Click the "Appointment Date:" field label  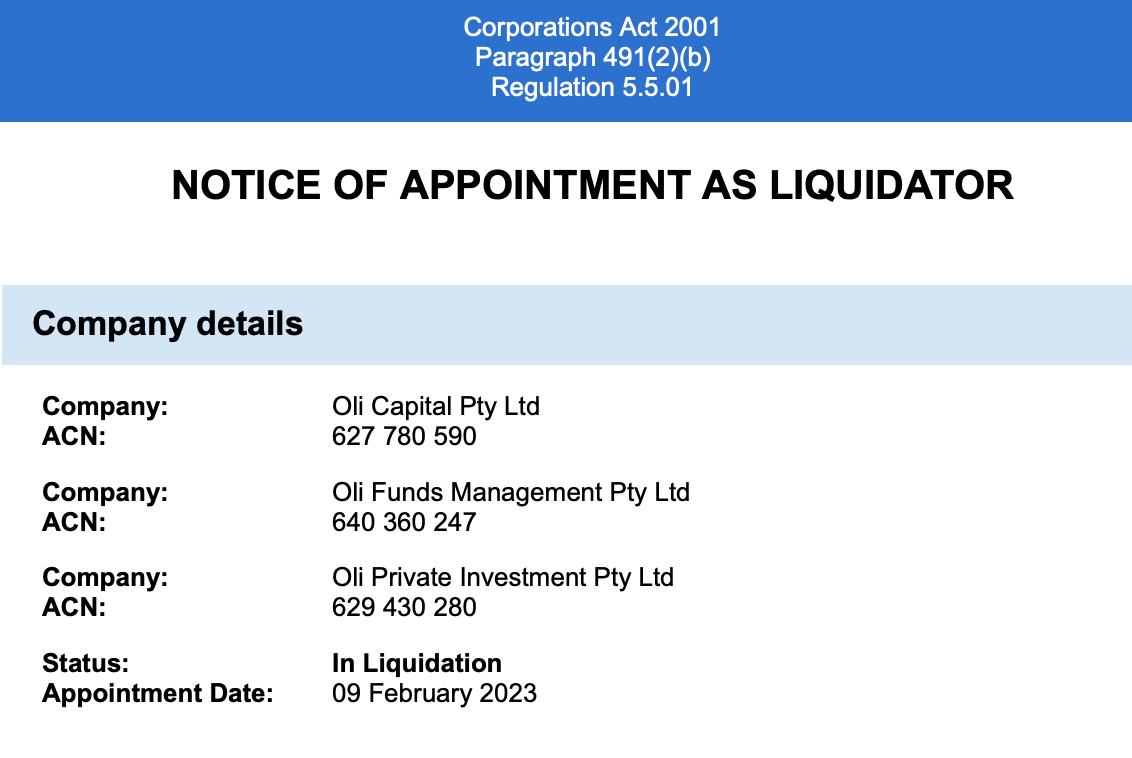(157, 693)
